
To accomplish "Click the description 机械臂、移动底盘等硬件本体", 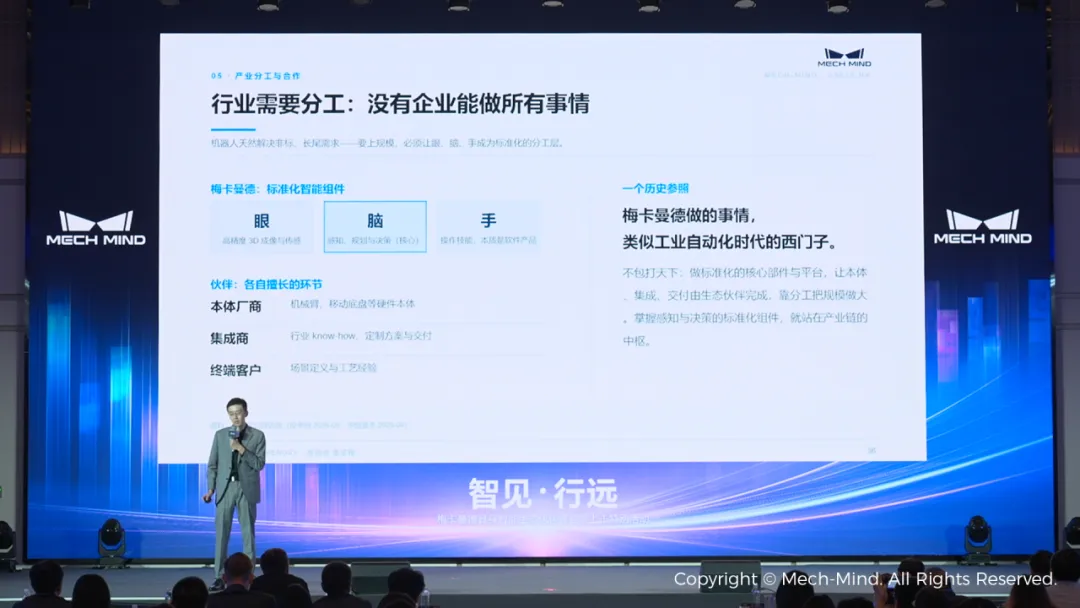I will [x=353, y=304].
